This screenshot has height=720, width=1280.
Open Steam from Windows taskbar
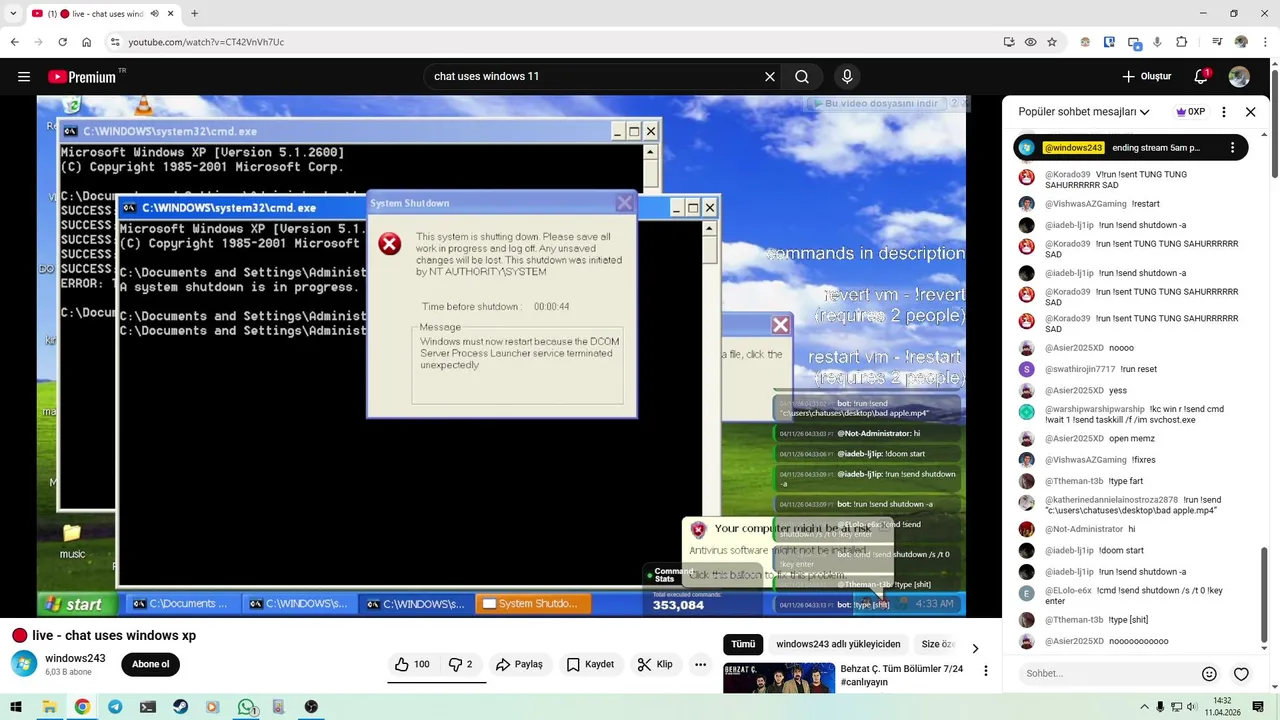[180, 707]
